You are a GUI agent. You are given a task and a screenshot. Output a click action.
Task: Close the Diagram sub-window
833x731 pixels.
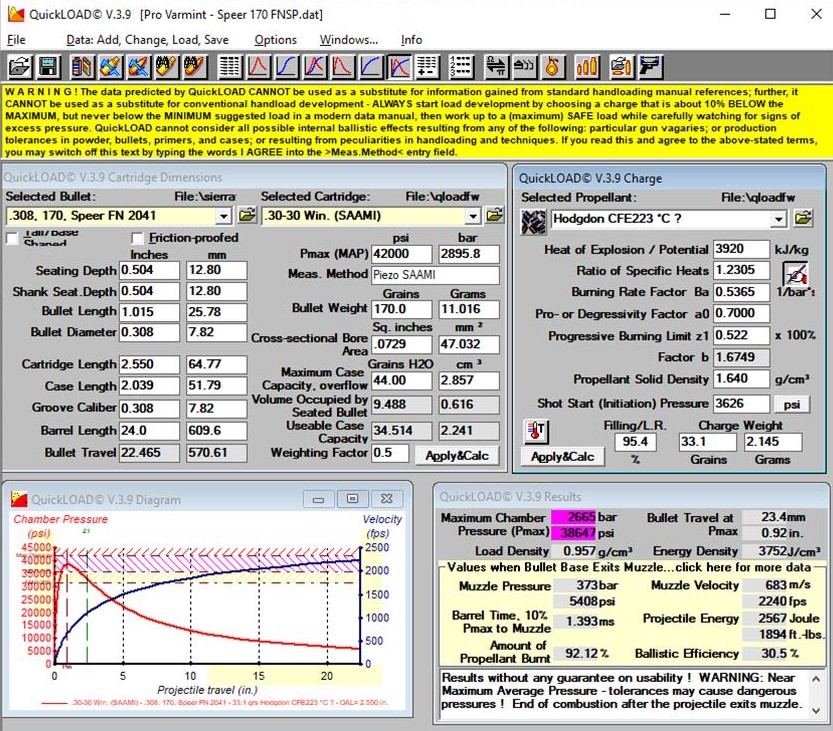[387, 499]
